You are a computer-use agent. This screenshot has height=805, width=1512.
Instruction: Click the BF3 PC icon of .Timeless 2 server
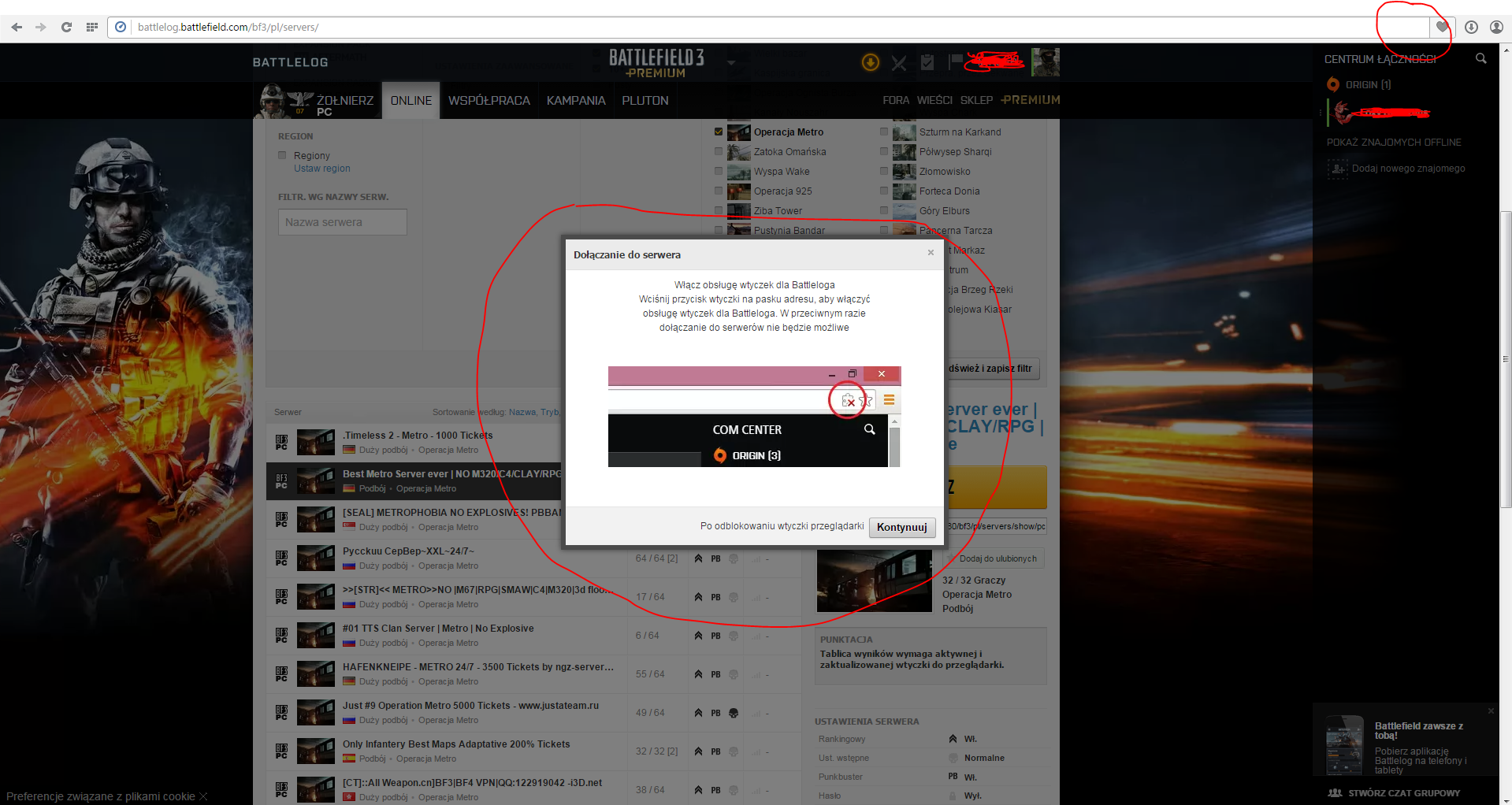281,443
